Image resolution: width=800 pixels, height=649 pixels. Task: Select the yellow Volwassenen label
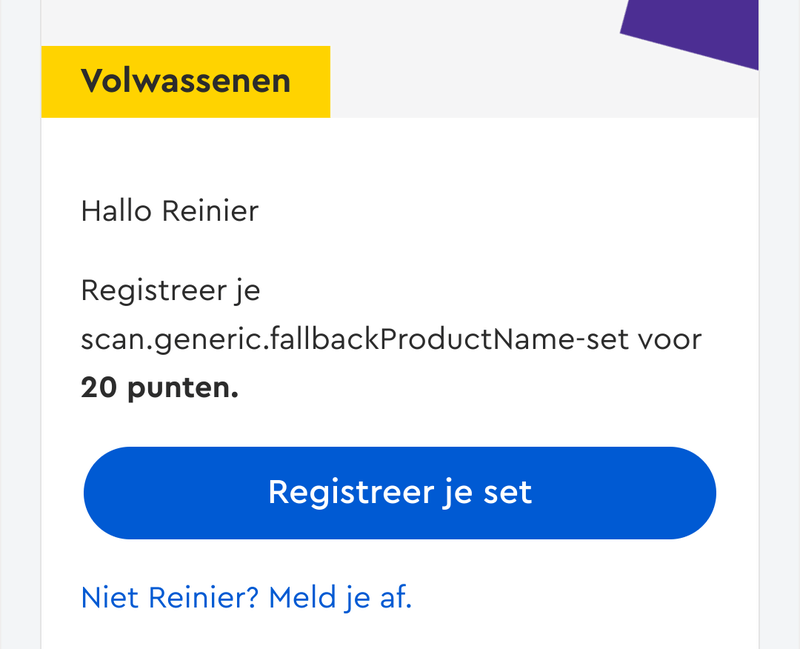(x=186, y=81)
